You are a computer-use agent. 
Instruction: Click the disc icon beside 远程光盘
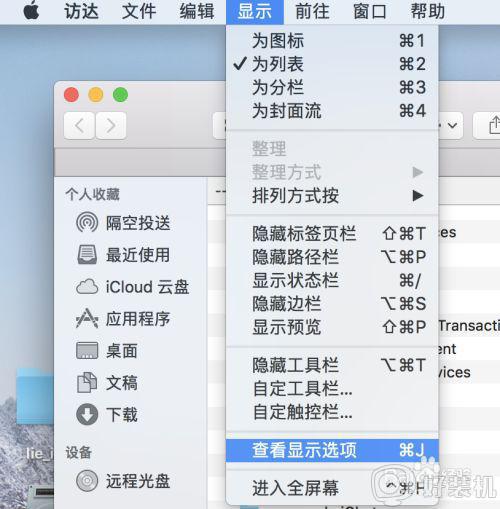coord(87,481)
